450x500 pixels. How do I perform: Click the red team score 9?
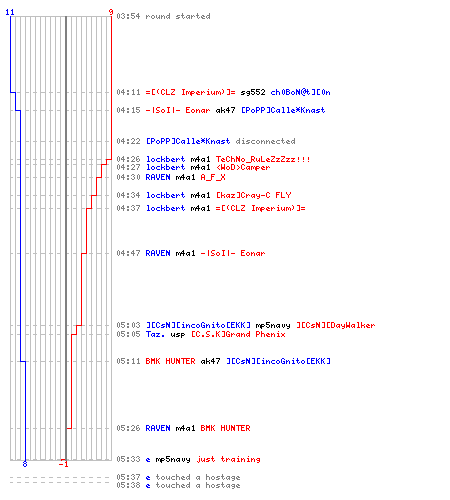click(111, 12)
